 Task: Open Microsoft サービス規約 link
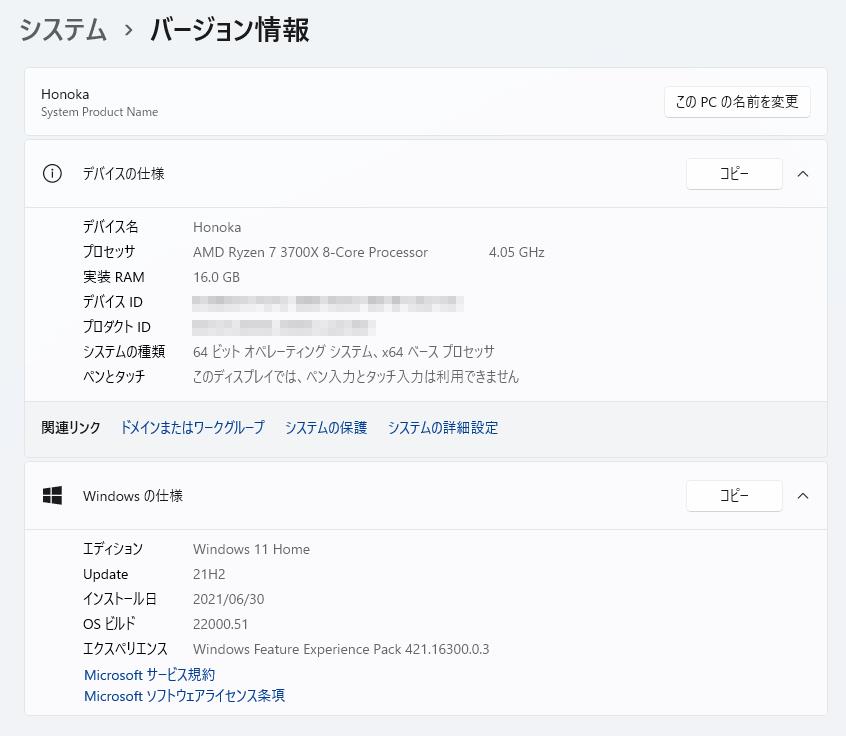click(x=149, y=674)
